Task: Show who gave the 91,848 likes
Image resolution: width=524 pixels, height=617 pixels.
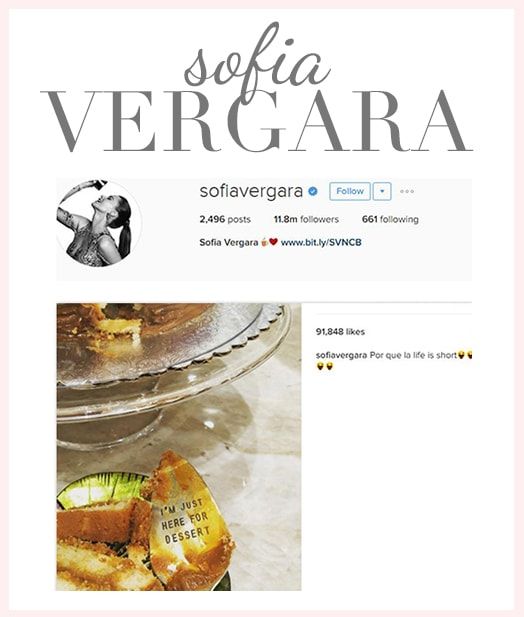Action: 340,332
